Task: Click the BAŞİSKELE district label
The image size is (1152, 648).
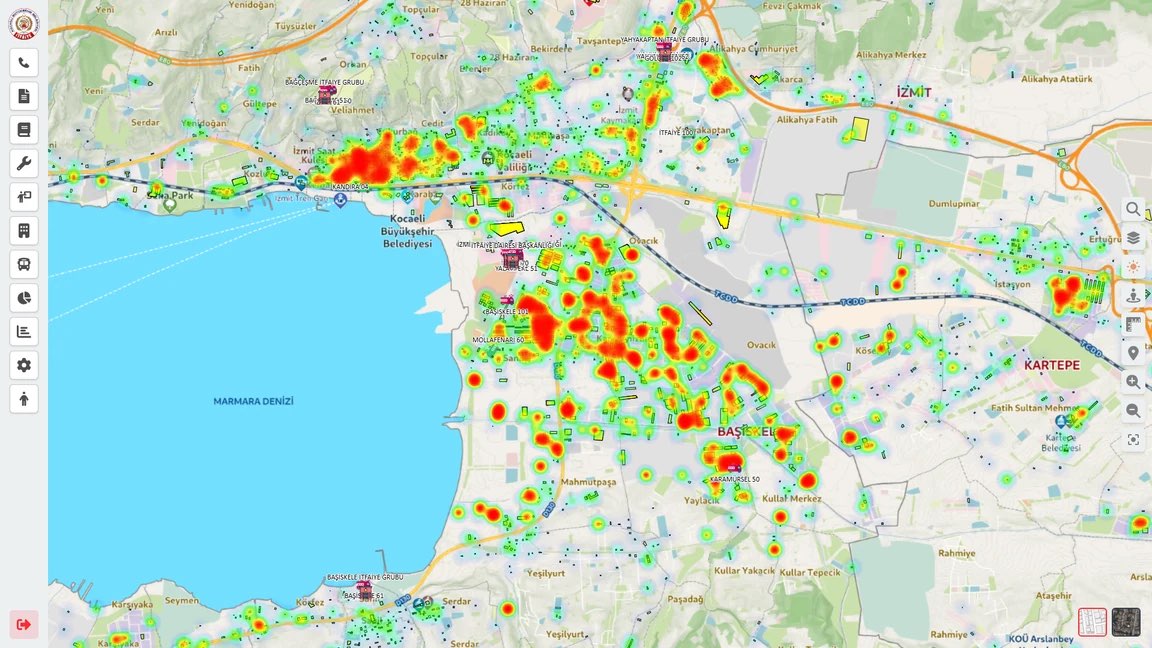Action: click(x=746, y=431)
